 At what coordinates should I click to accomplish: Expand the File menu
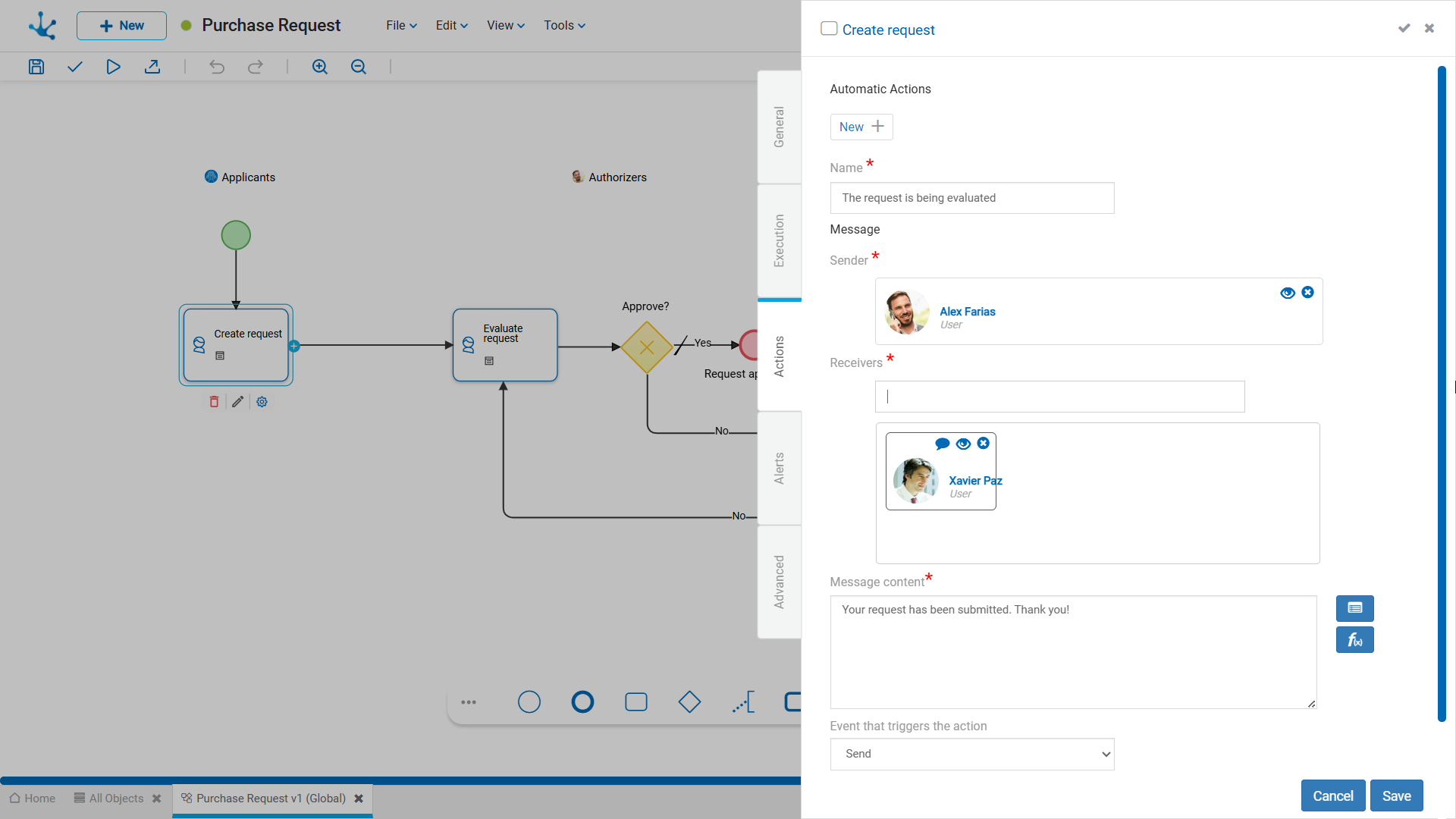(401, 25)
